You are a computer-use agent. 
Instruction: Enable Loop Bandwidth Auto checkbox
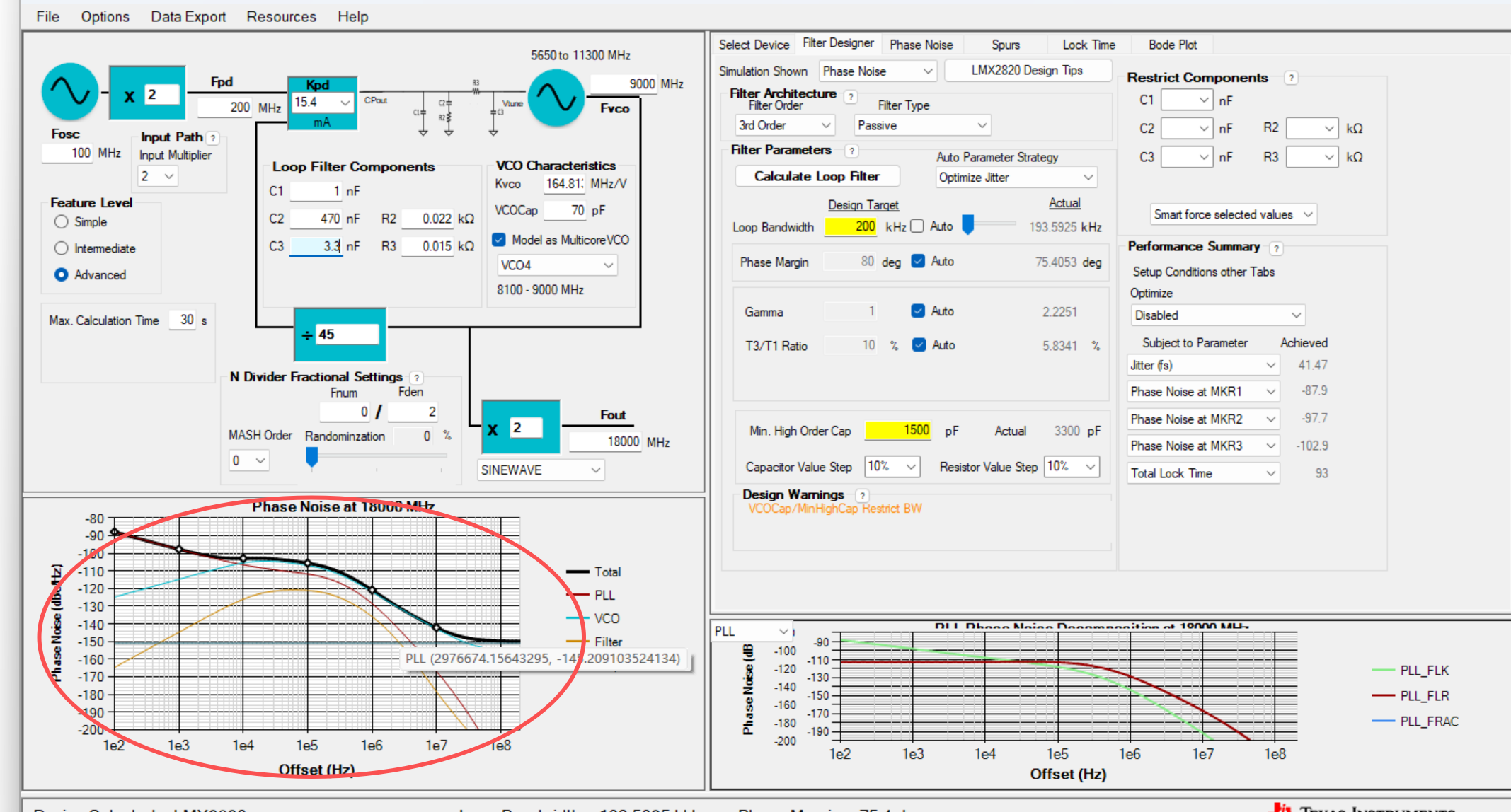[918, 226]
